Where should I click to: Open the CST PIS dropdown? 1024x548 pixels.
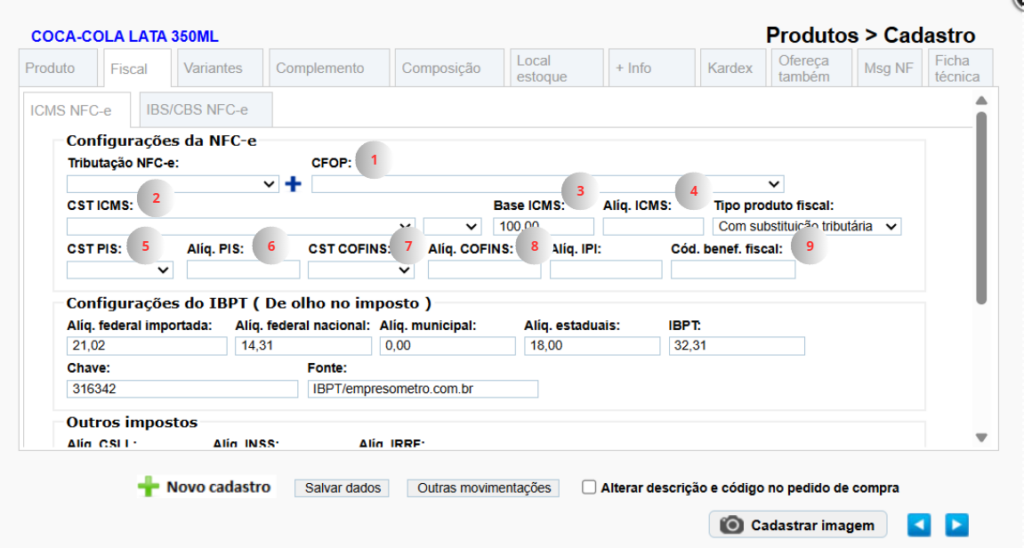click(x=120, y=270)
